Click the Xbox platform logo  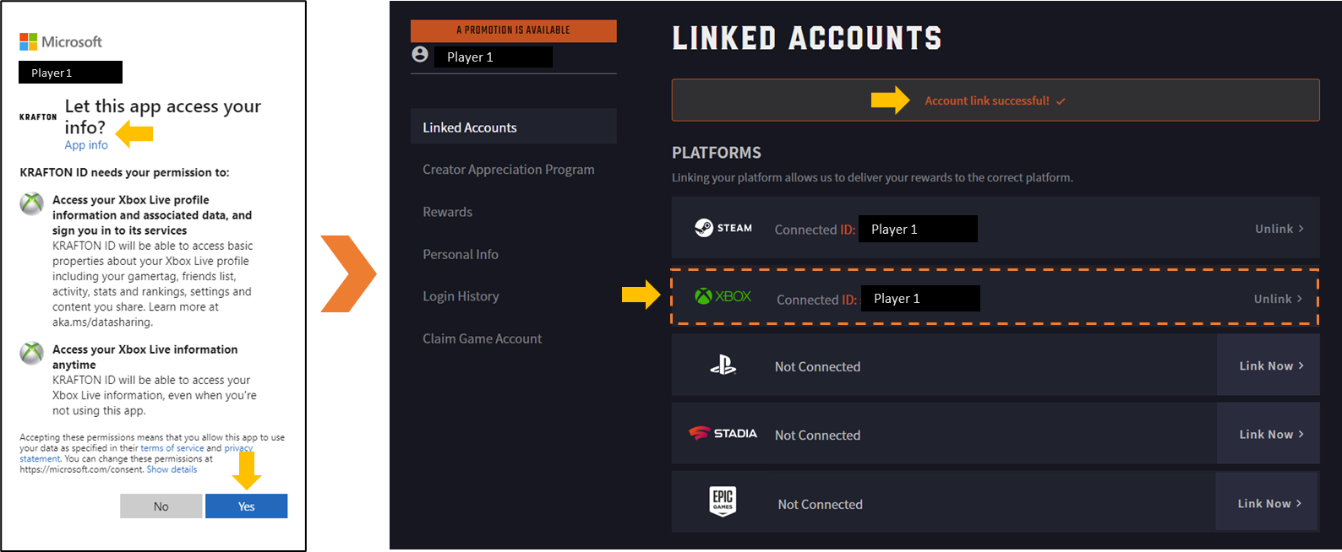(x=723, y=297)
